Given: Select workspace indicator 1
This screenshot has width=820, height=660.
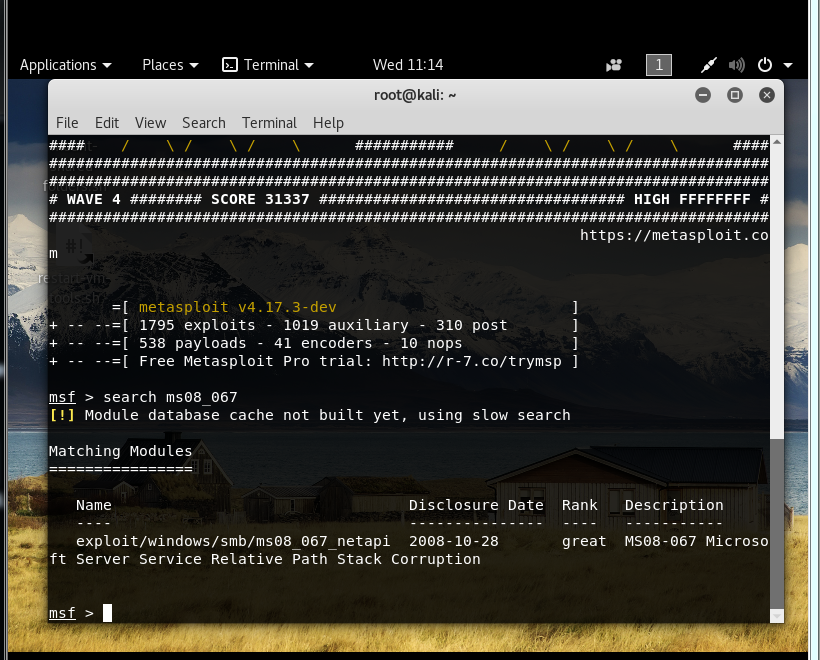Looking at the screenshot, I should (x=659, y=65).
